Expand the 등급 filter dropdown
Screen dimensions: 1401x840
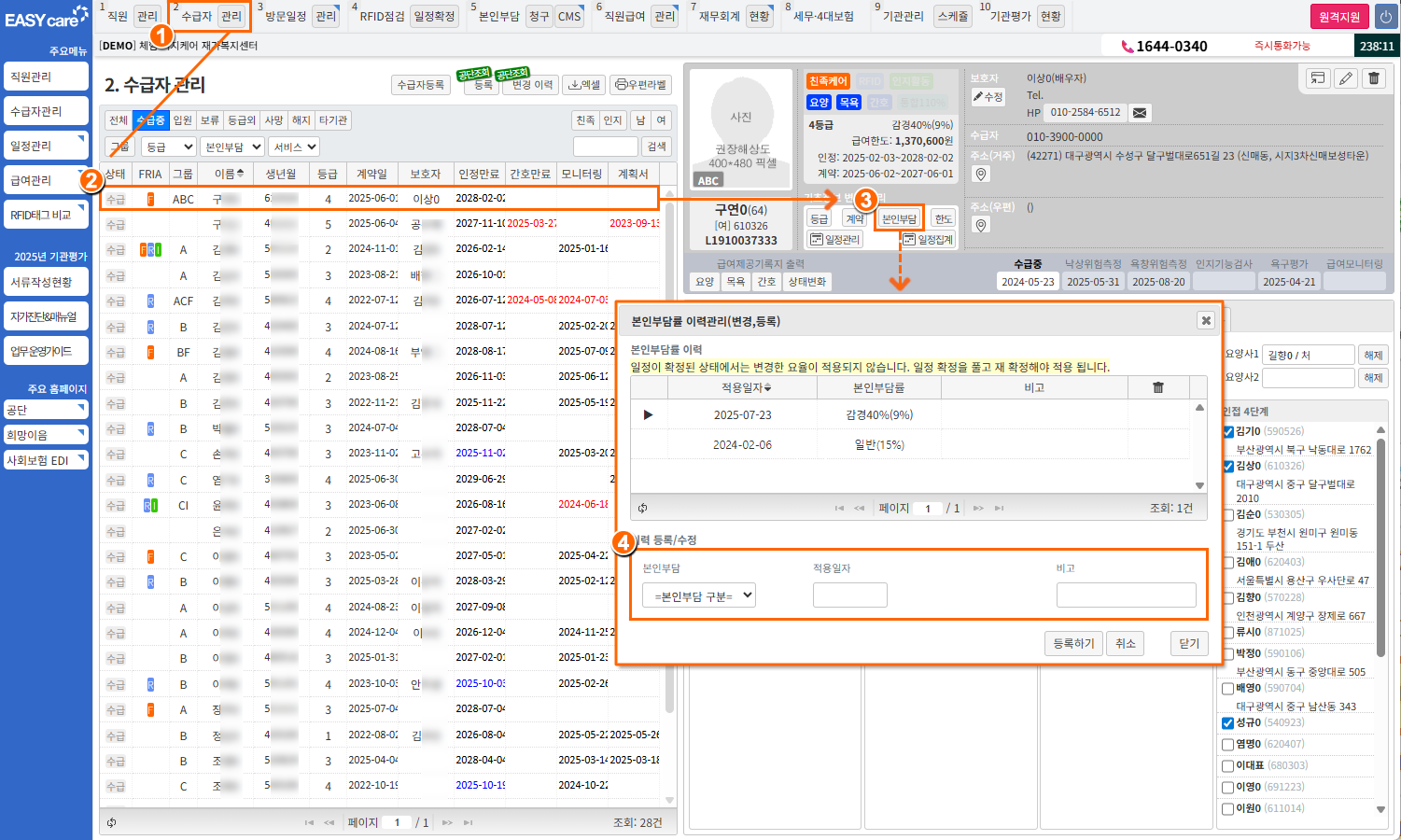pos(168,147)
